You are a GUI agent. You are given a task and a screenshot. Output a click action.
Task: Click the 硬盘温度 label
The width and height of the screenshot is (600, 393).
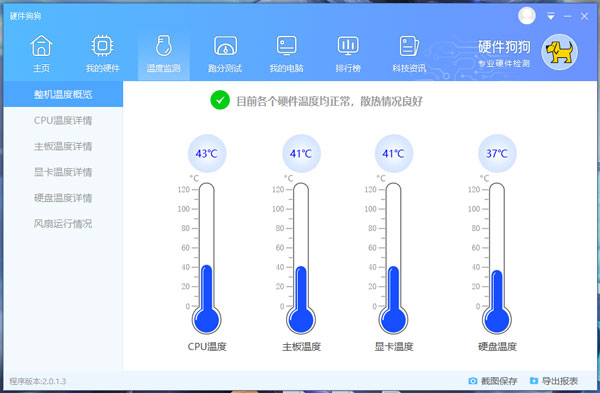(497, 347)
